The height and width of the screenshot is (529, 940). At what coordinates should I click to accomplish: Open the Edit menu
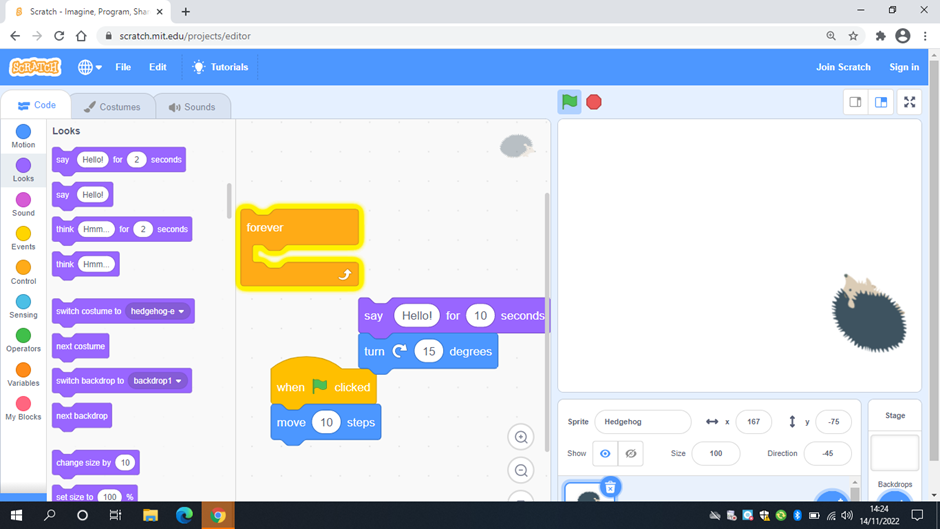[x=158, y=67]
